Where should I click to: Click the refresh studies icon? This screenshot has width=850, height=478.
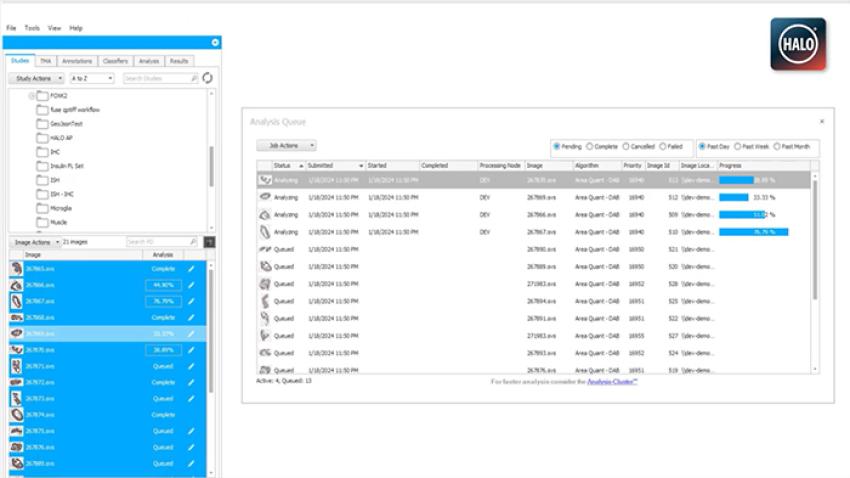(x=208, y=78)
